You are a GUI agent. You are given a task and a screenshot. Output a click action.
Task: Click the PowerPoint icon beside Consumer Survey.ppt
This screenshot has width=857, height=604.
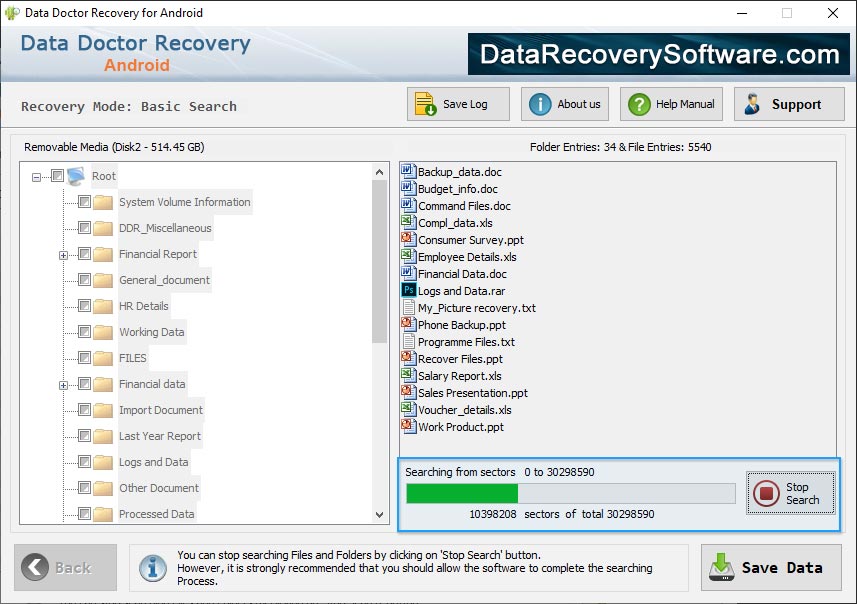408,239
